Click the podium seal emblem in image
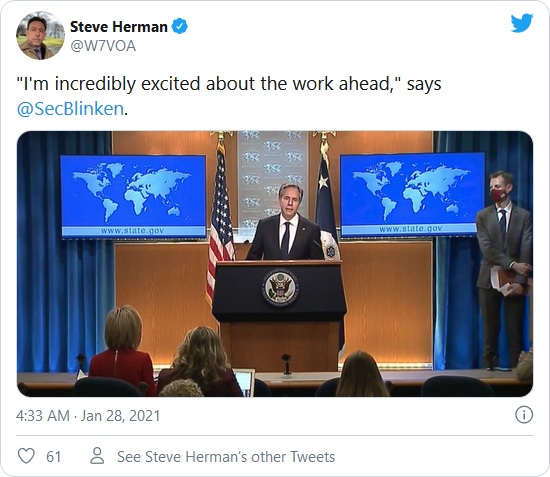 280,287
